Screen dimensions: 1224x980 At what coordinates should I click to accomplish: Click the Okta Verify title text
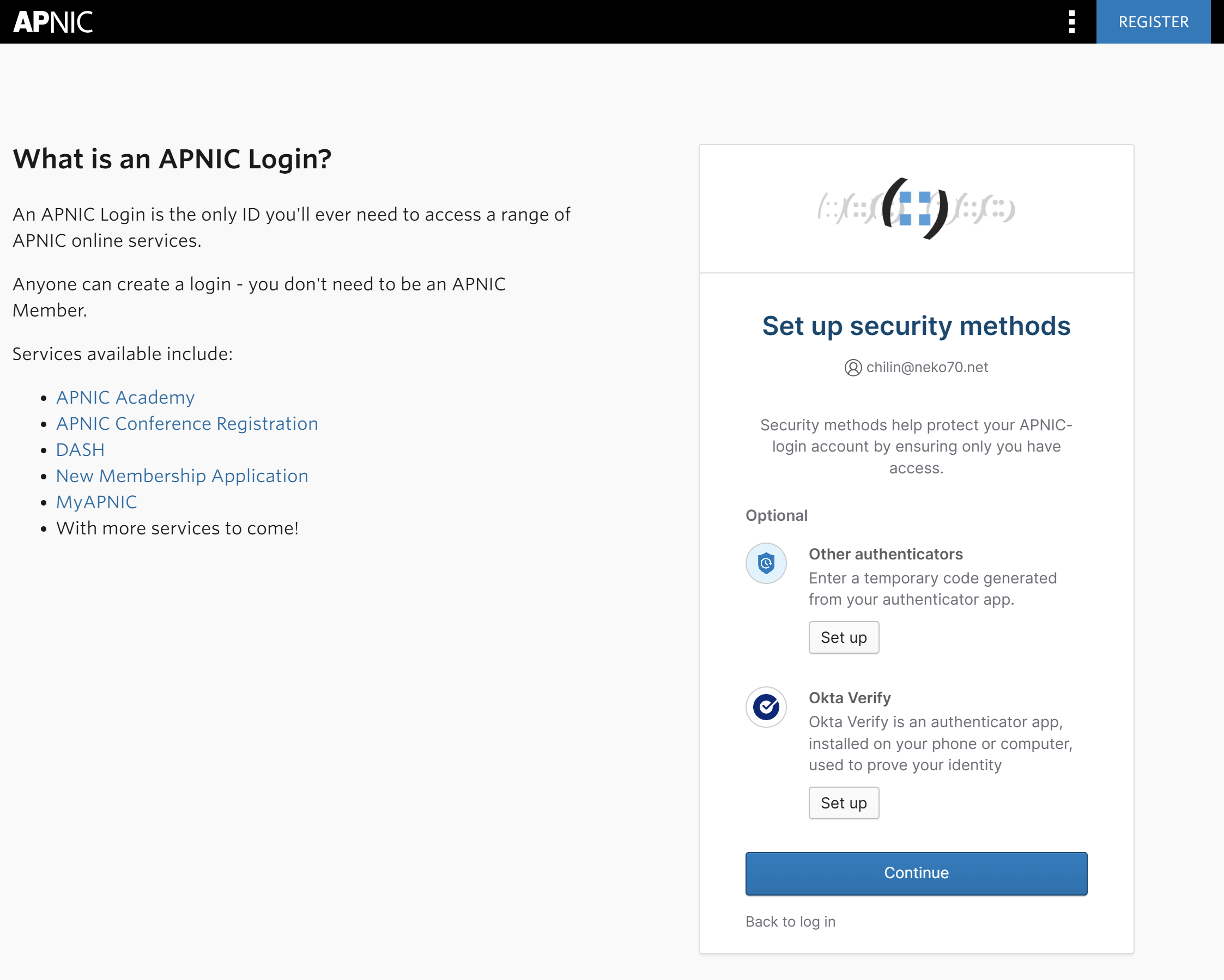pyautogui.click(x=849, y=697)
